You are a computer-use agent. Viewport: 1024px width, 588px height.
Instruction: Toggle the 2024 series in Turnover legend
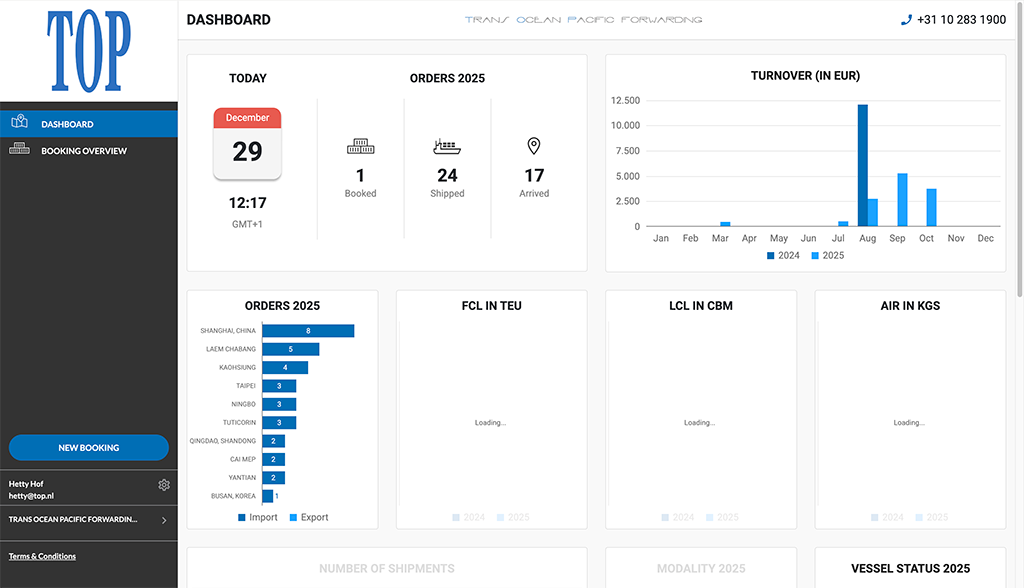pos(783,255)
